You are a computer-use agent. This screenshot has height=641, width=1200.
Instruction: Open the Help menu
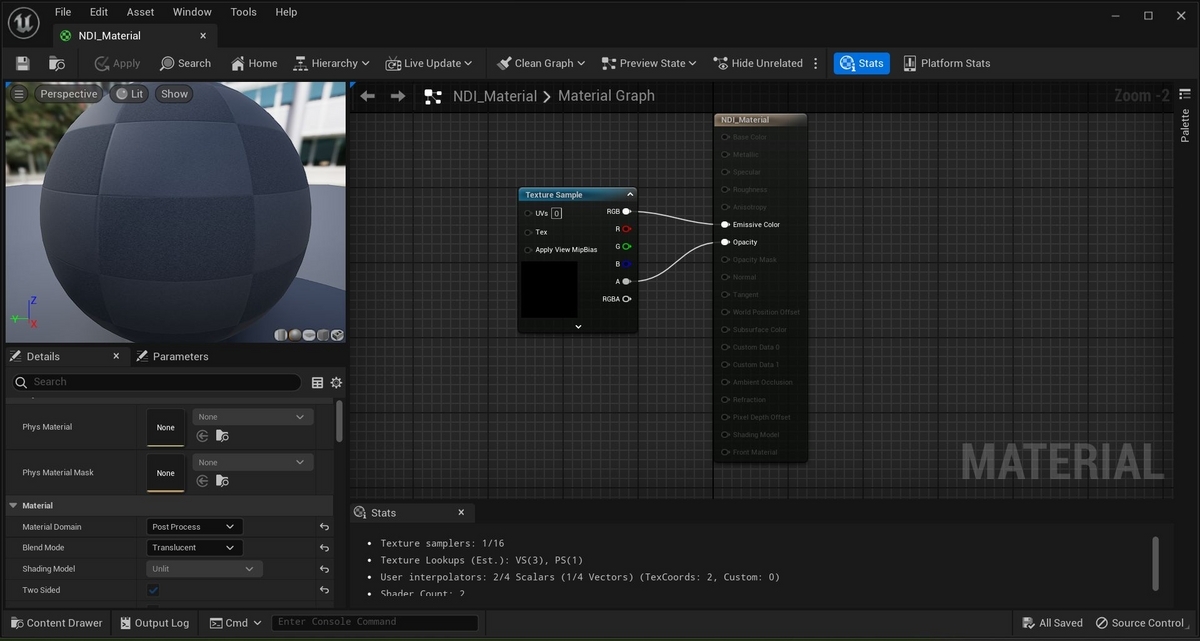286,12
